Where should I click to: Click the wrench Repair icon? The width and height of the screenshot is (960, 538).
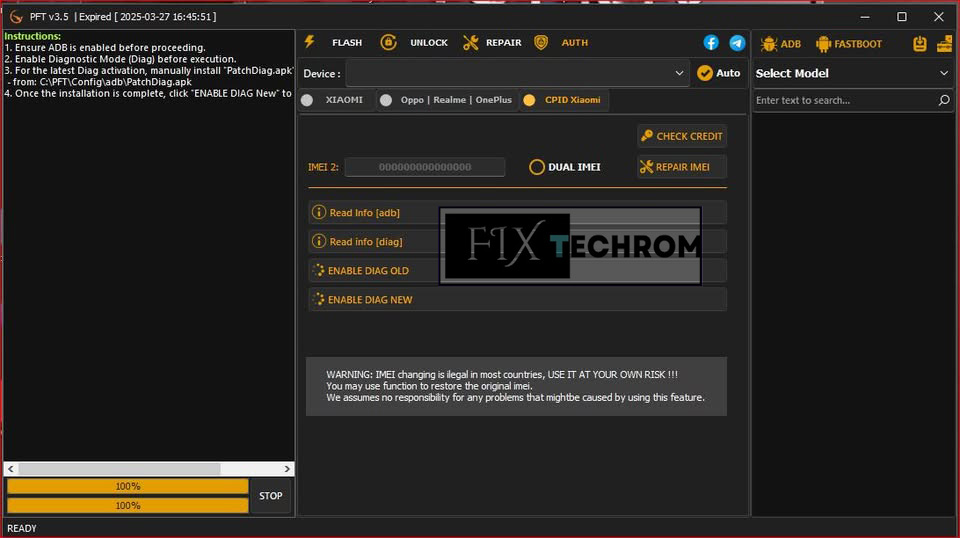tap(470, 42)
